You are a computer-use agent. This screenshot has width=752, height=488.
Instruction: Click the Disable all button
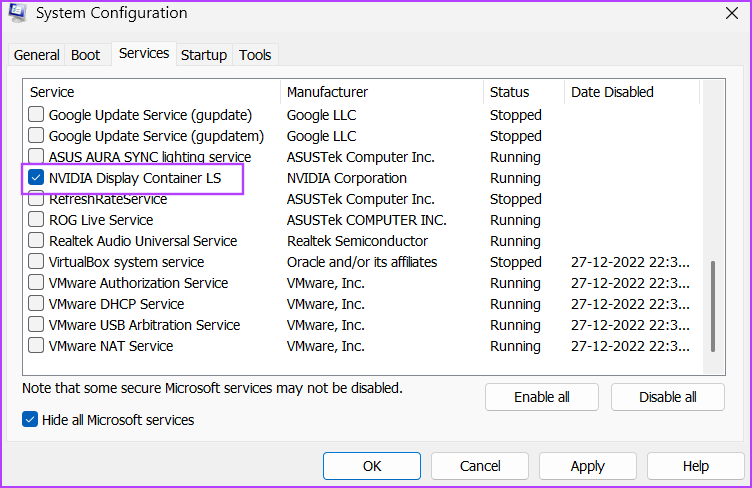pyautogui.click(x=668, y=397)
